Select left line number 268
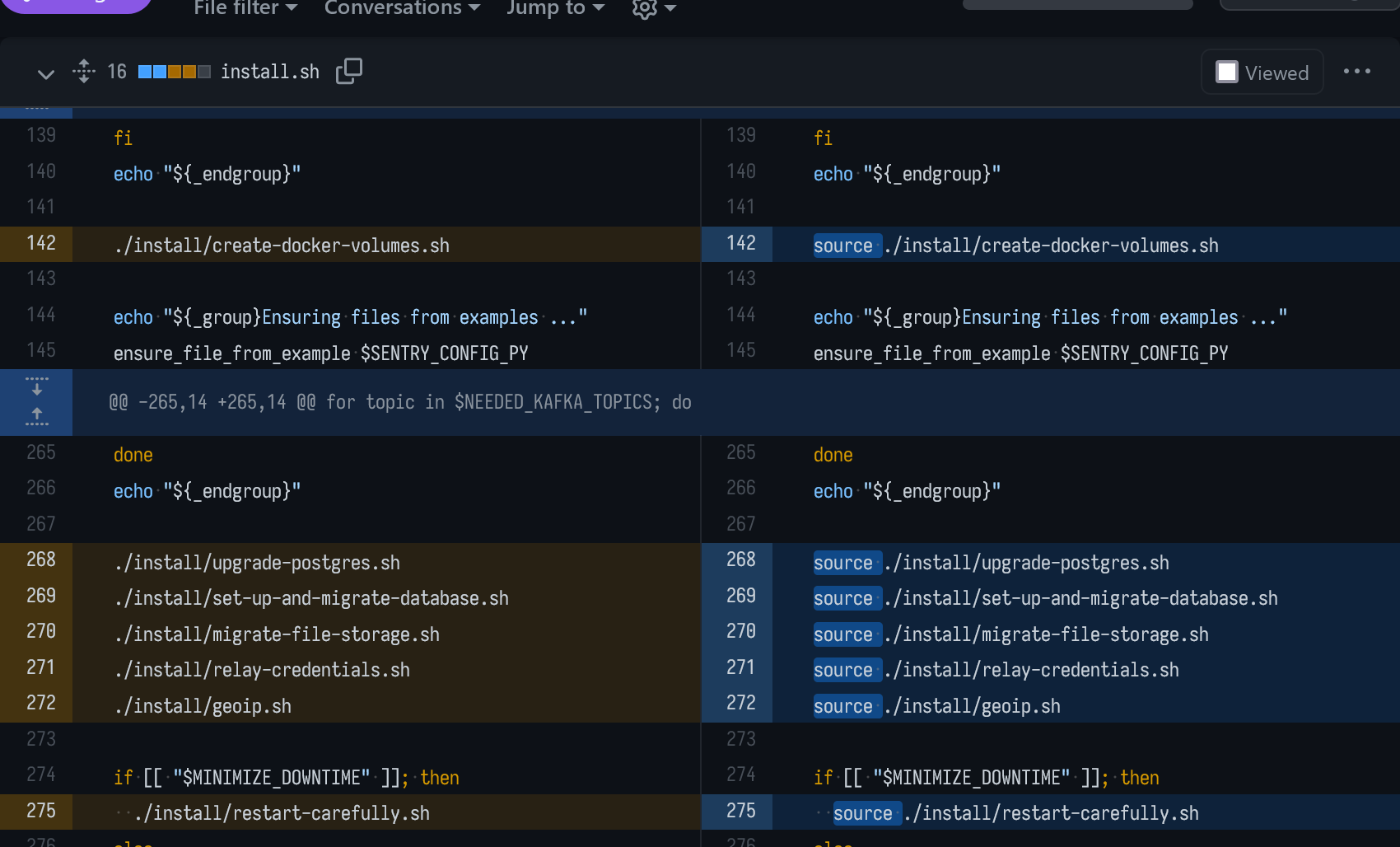Image resolution: width=1400 pixels, height=847 pixels. (41, 559)
